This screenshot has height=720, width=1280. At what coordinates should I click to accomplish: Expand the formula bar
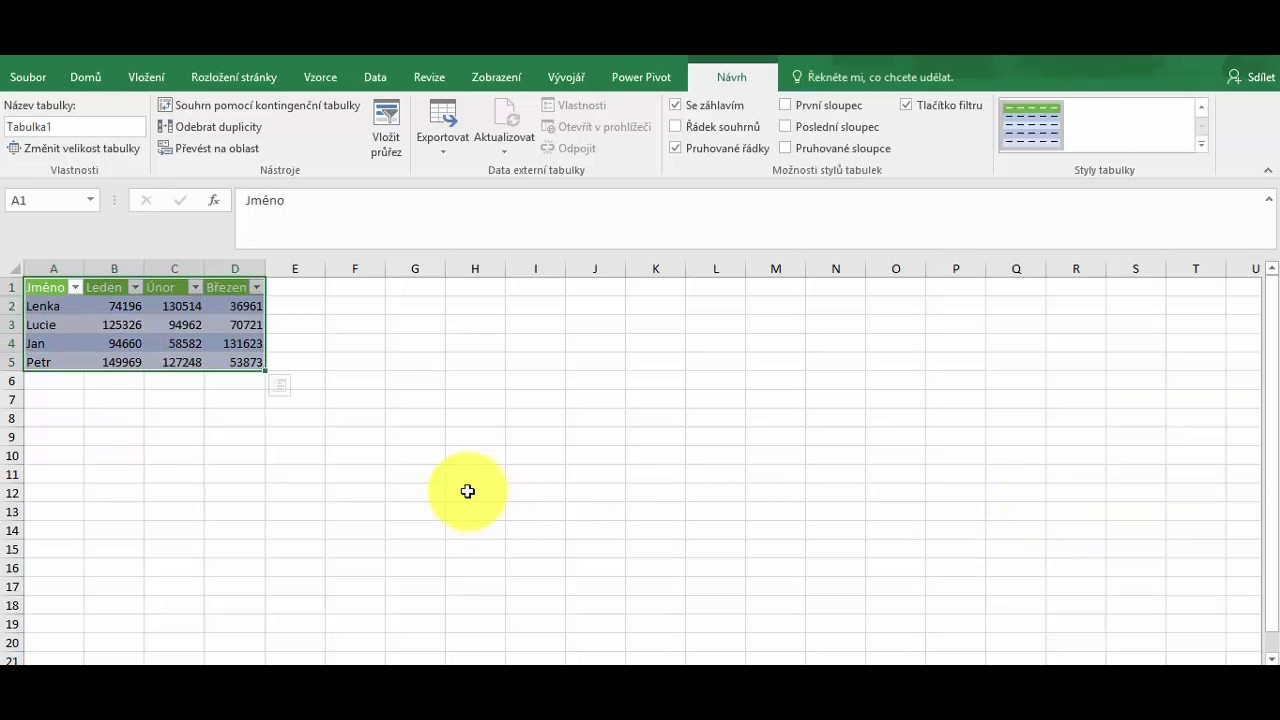click(x=1269, y=200)
